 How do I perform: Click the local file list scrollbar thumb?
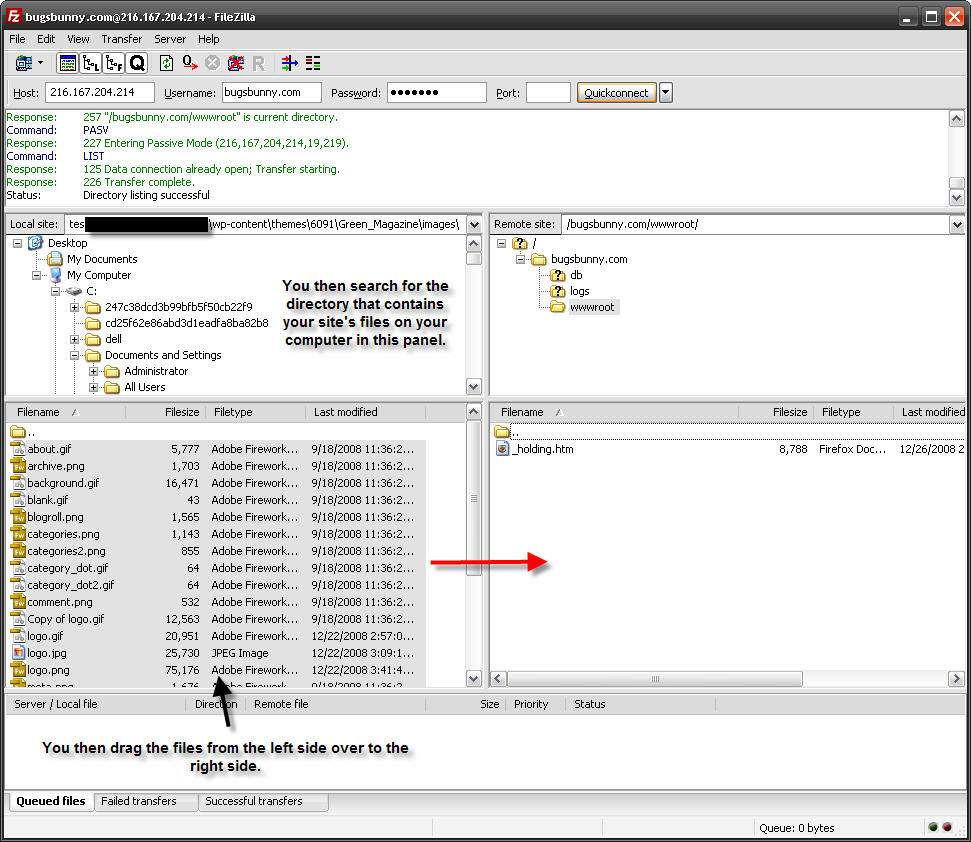click(x=474, y=498)
